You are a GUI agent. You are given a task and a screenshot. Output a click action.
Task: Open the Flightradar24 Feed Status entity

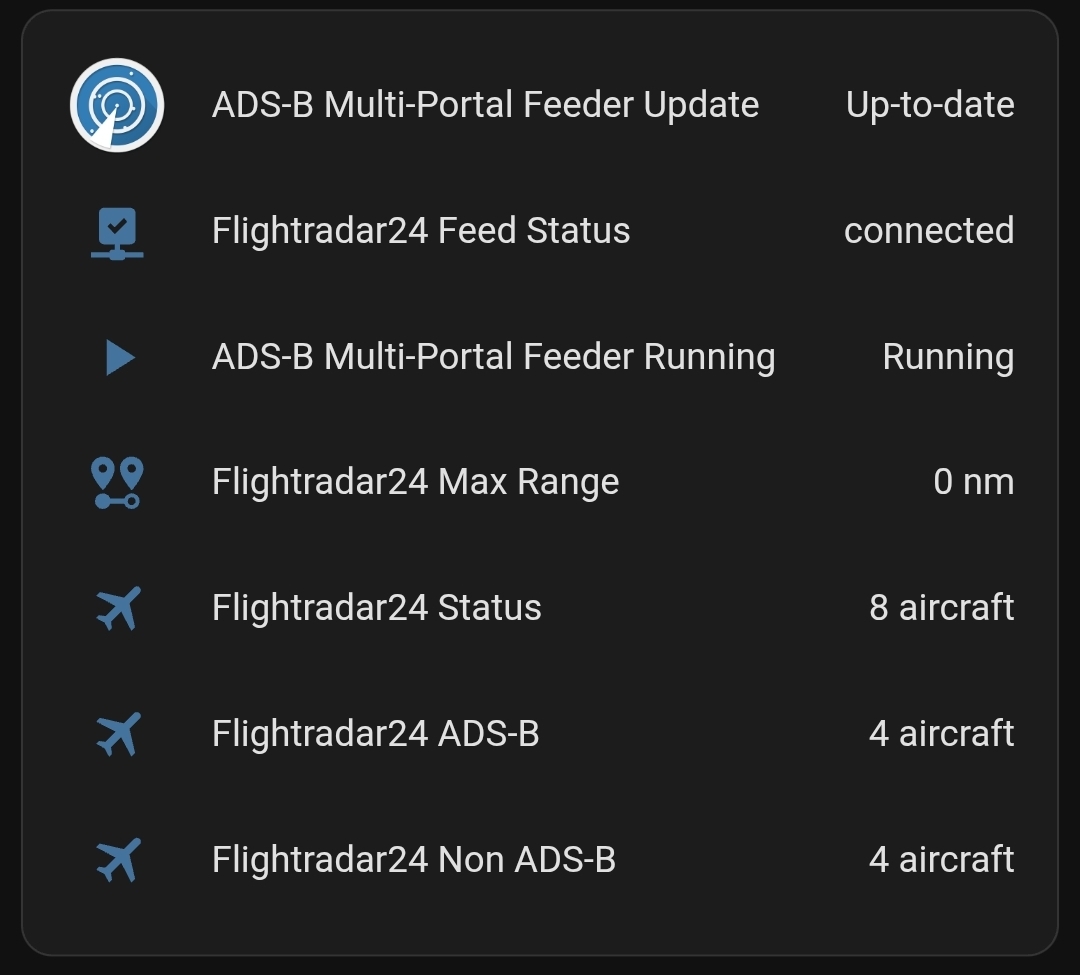click(x=420, y=231)
